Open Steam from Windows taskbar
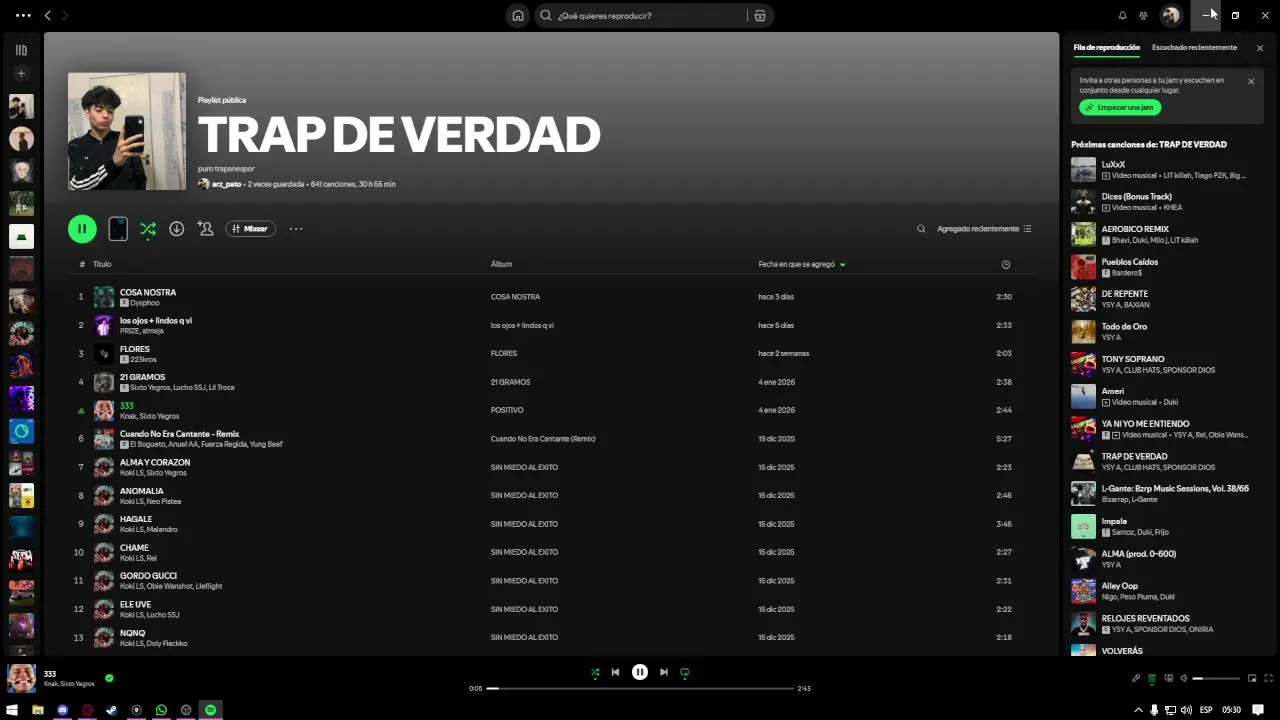The image size is (1280, 720). [x=112, y=710]
